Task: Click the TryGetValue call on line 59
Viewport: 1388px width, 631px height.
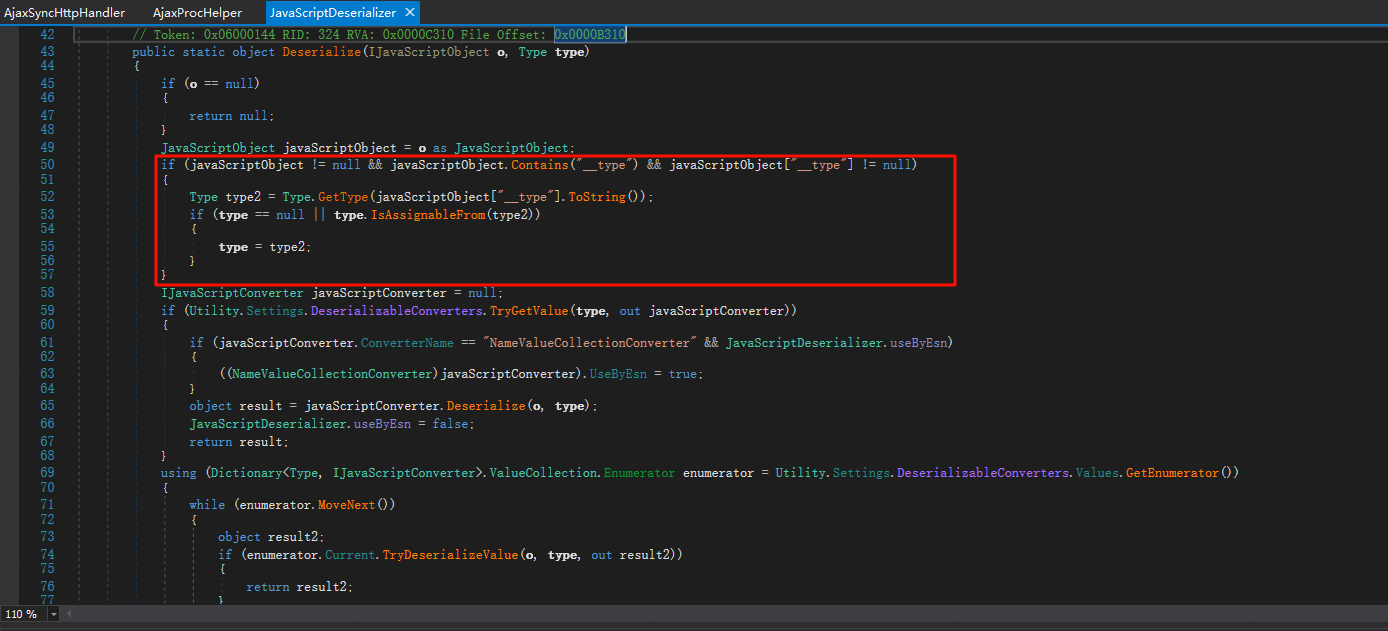Action: [529, 310]
